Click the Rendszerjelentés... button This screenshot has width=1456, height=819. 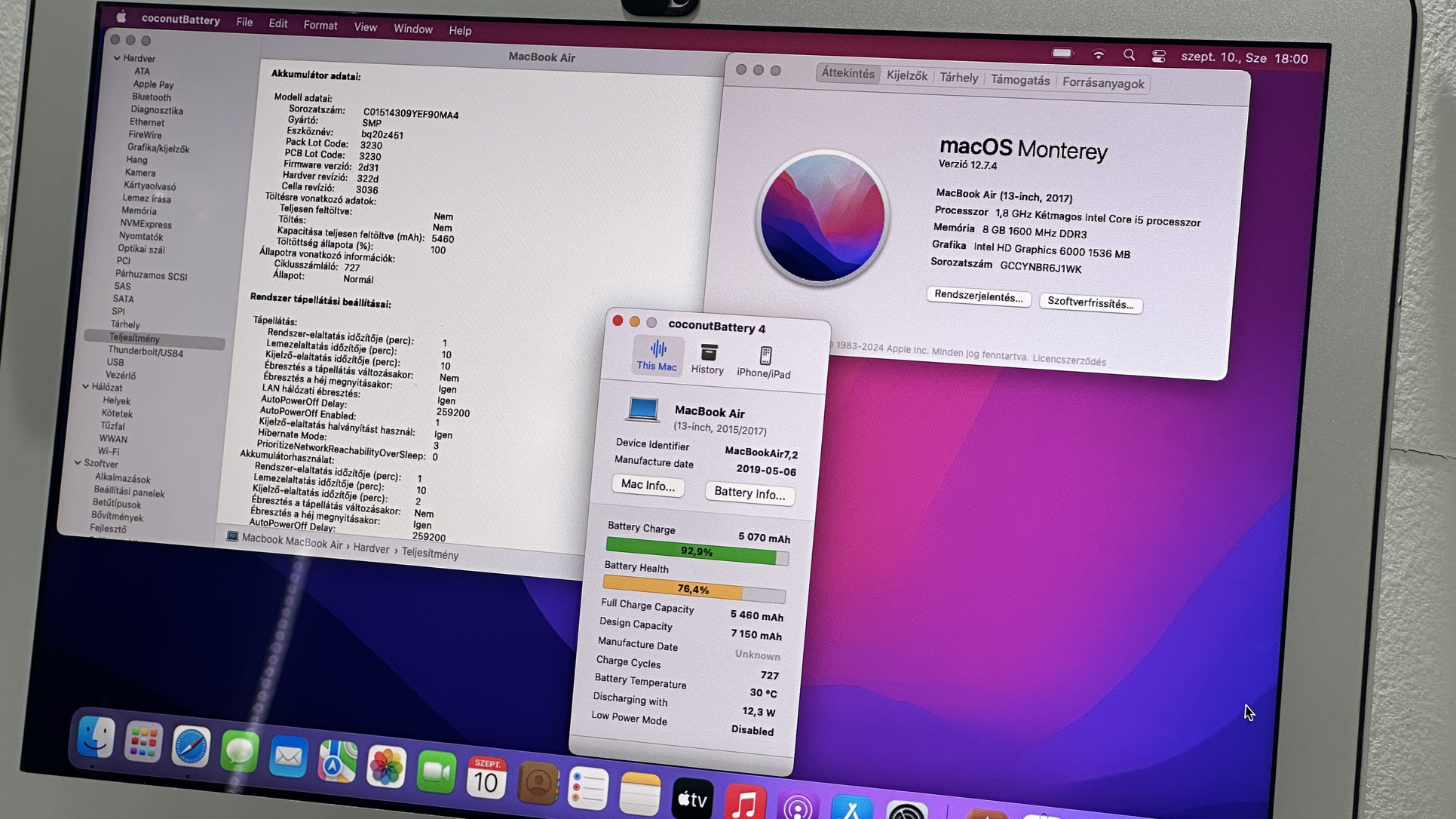pos(978,296)
